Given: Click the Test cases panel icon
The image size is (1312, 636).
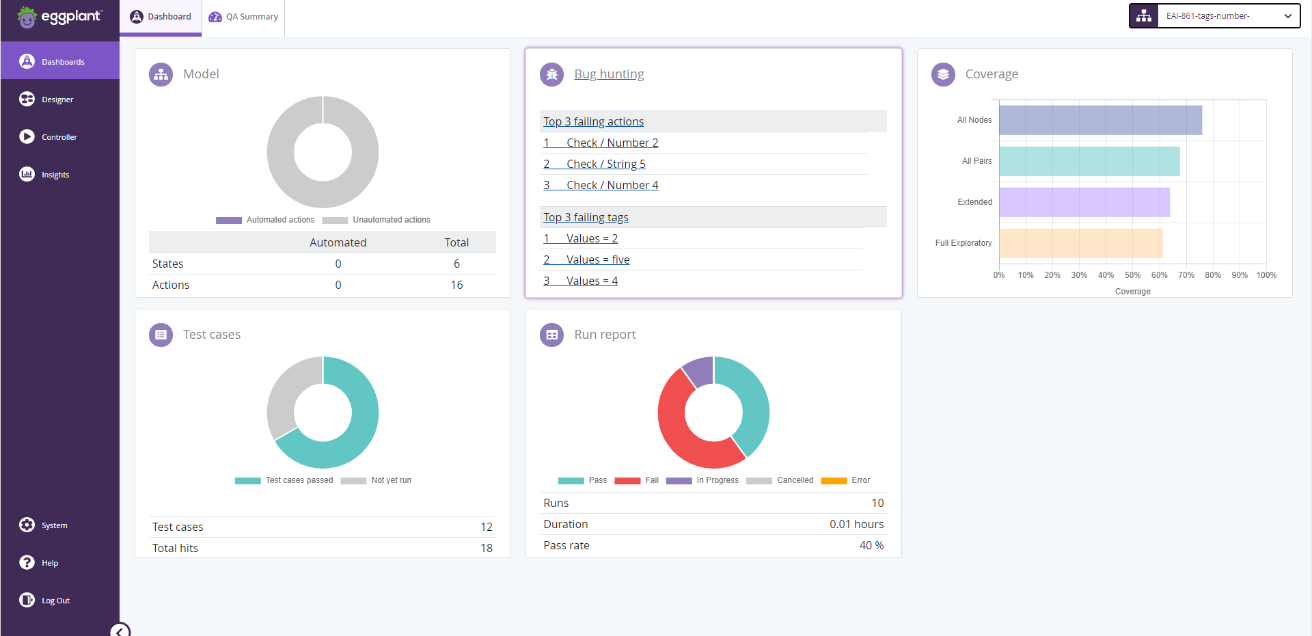Looking at the screenshot, I should (161, 334).
